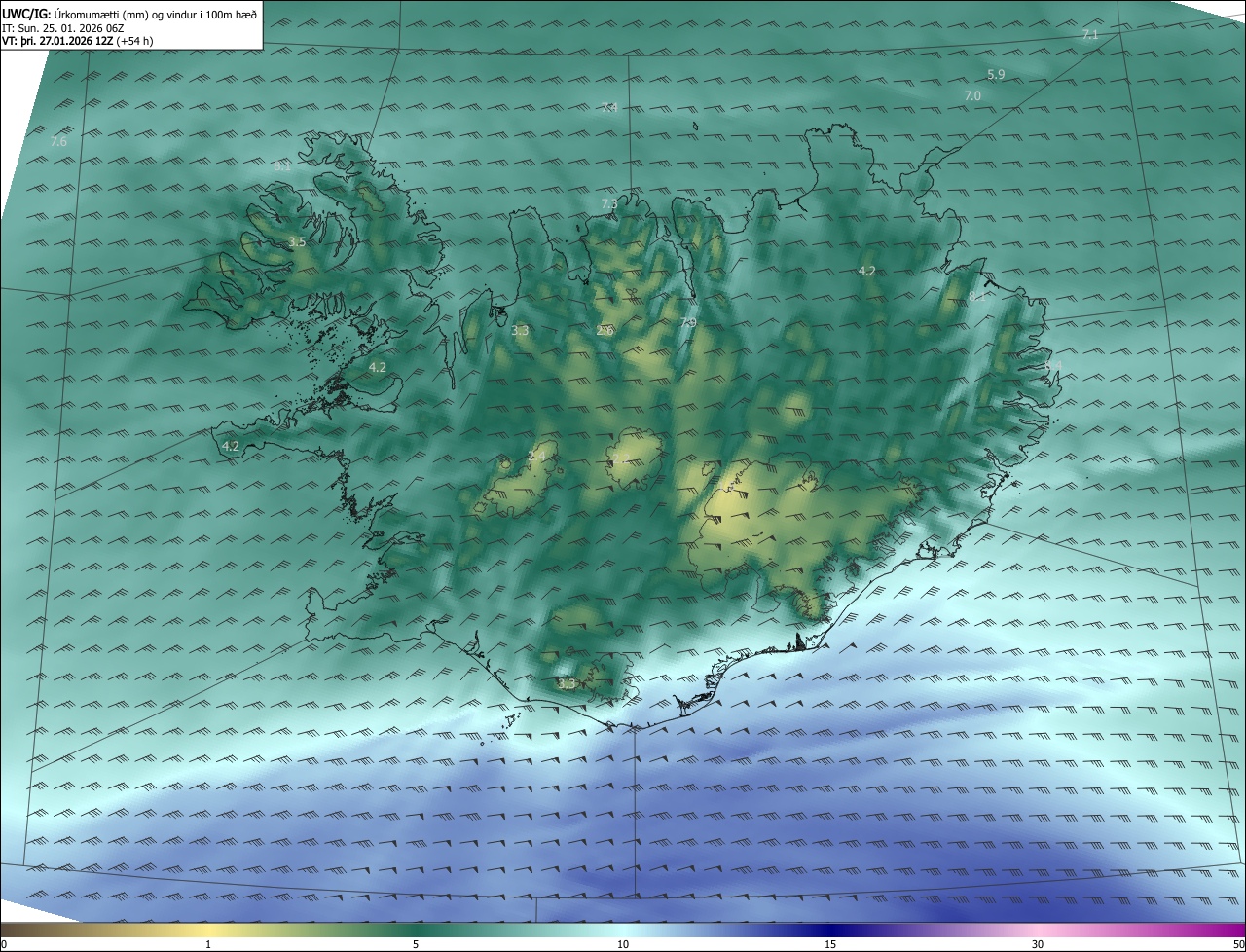1246x952 pixels.
Task: Click the 2.4 value label on the map
Action: [536, 457]
